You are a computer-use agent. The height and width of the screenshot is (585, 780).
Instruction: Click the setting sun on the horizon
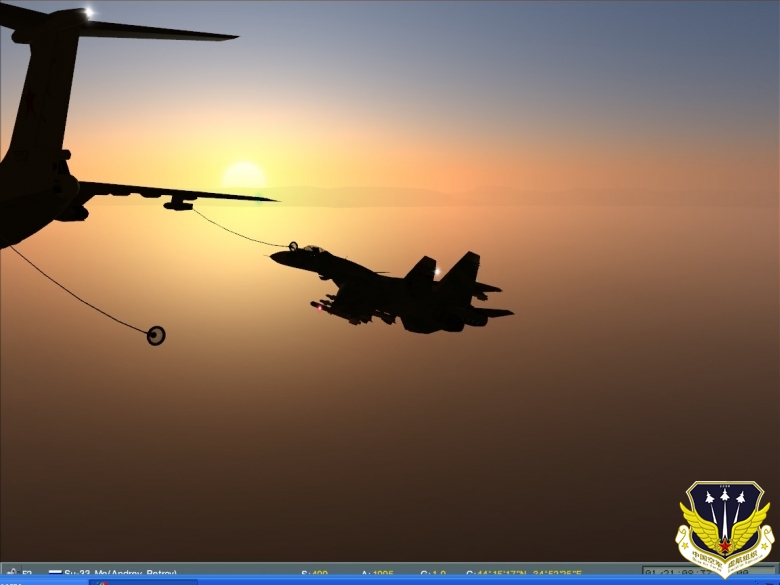243,176
